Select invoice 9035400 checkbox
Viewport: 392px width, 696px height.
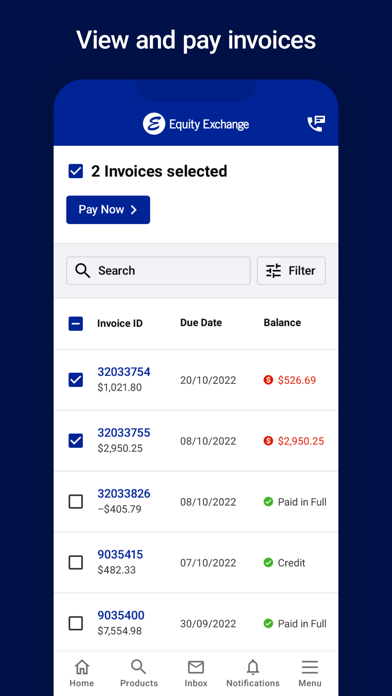coord(76,624)
